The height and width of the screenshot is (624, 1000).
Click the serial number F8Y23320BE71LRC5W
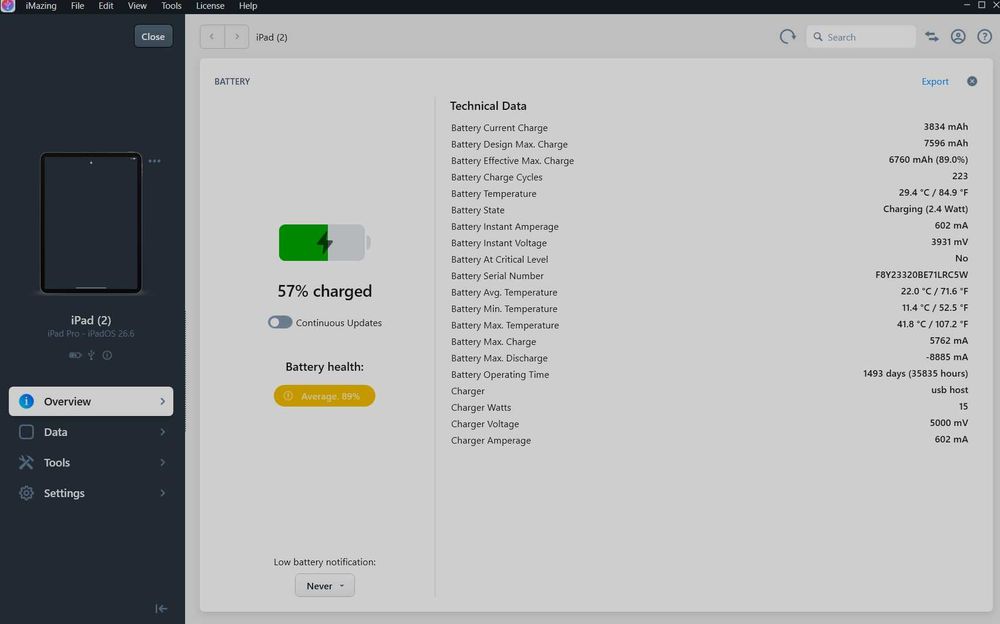tap(922, 275)
